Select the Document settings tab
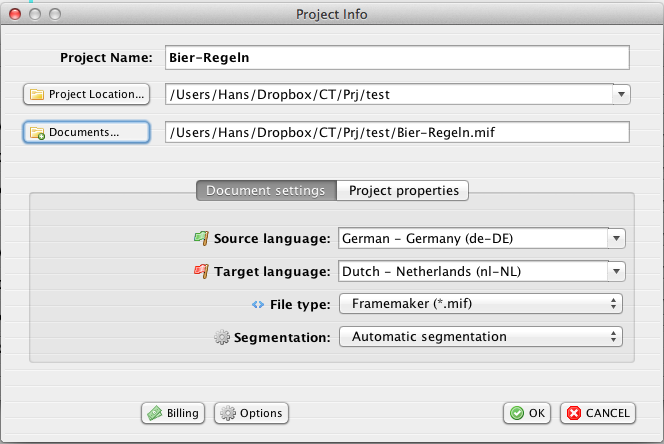Screen dimensions: 664x444 pos(265,190)
